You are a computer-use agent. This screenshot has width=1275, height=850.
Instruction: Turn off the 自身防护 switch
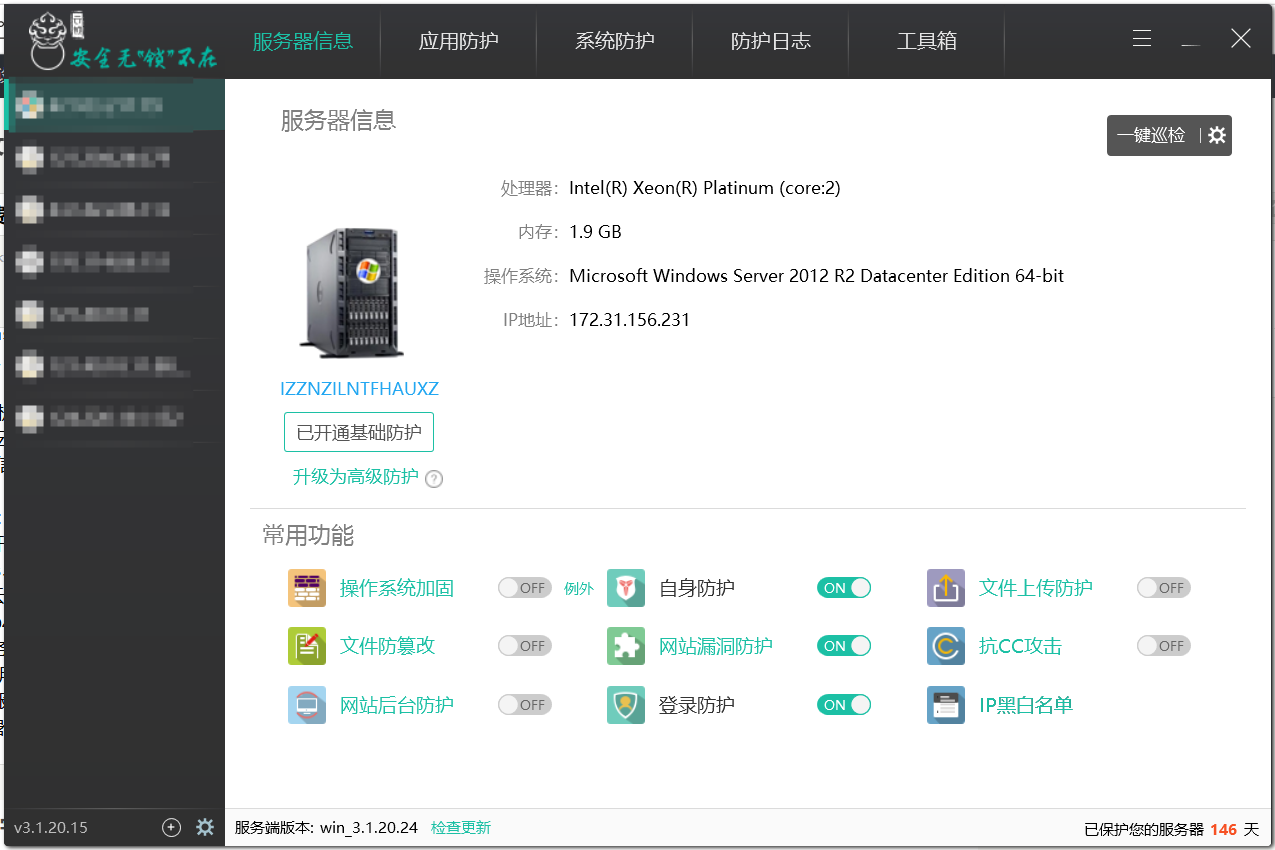point(844,588)
